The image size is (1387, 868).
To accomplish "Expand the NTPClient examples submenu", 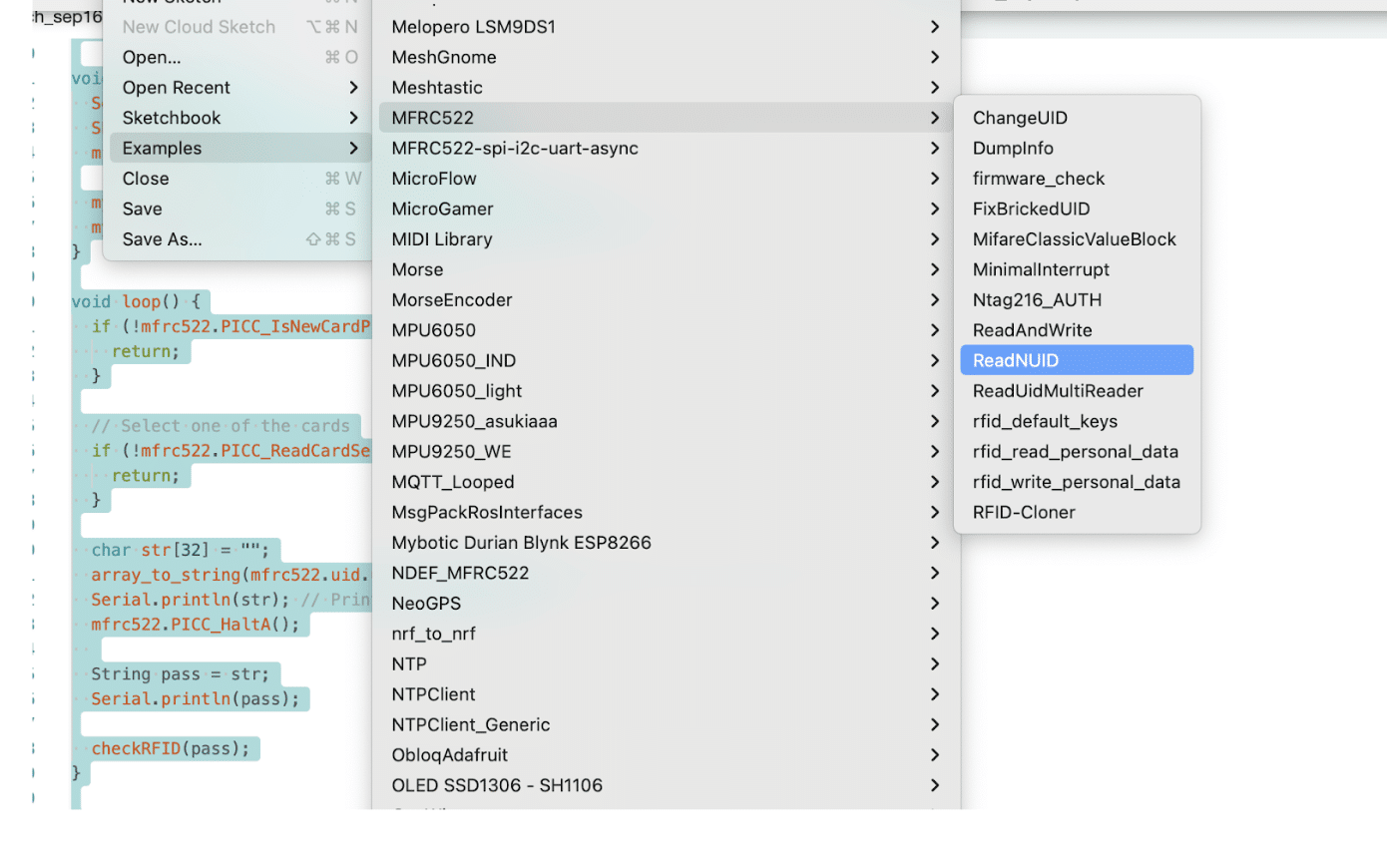I will [434, 694].
